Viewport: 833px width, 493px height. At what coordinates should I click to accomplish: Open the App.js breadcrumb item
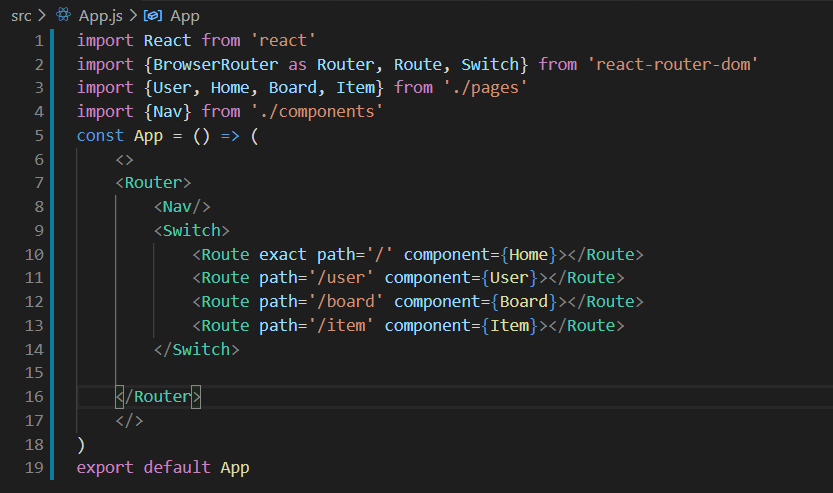coord(100,16)
